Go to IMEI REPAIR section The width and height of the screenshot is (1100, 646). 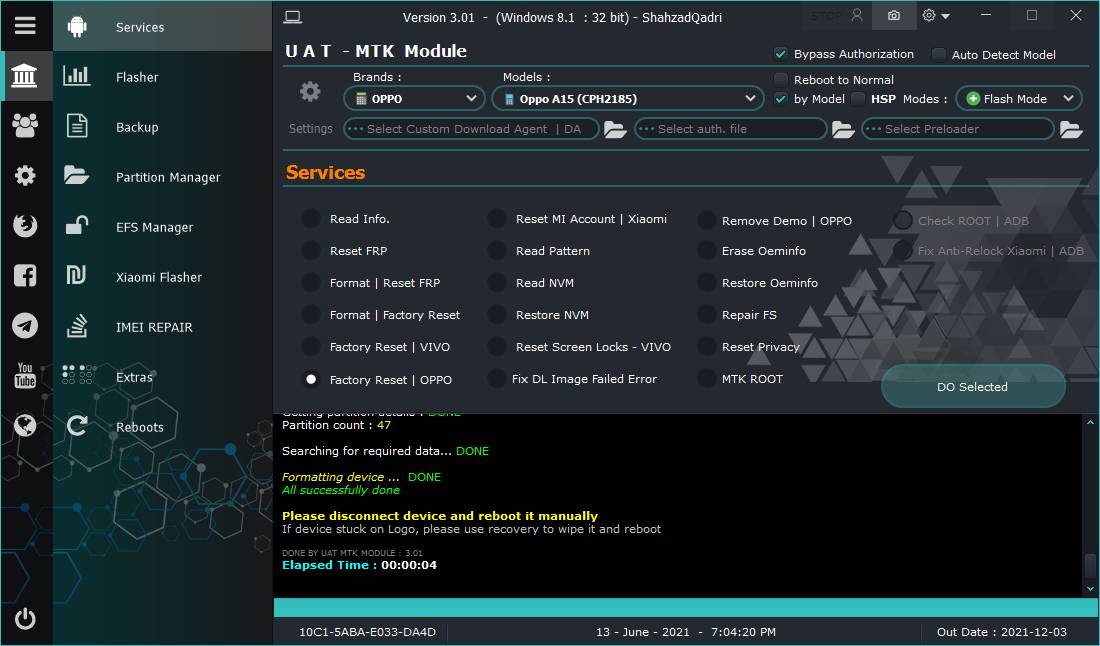coord(154,327)
